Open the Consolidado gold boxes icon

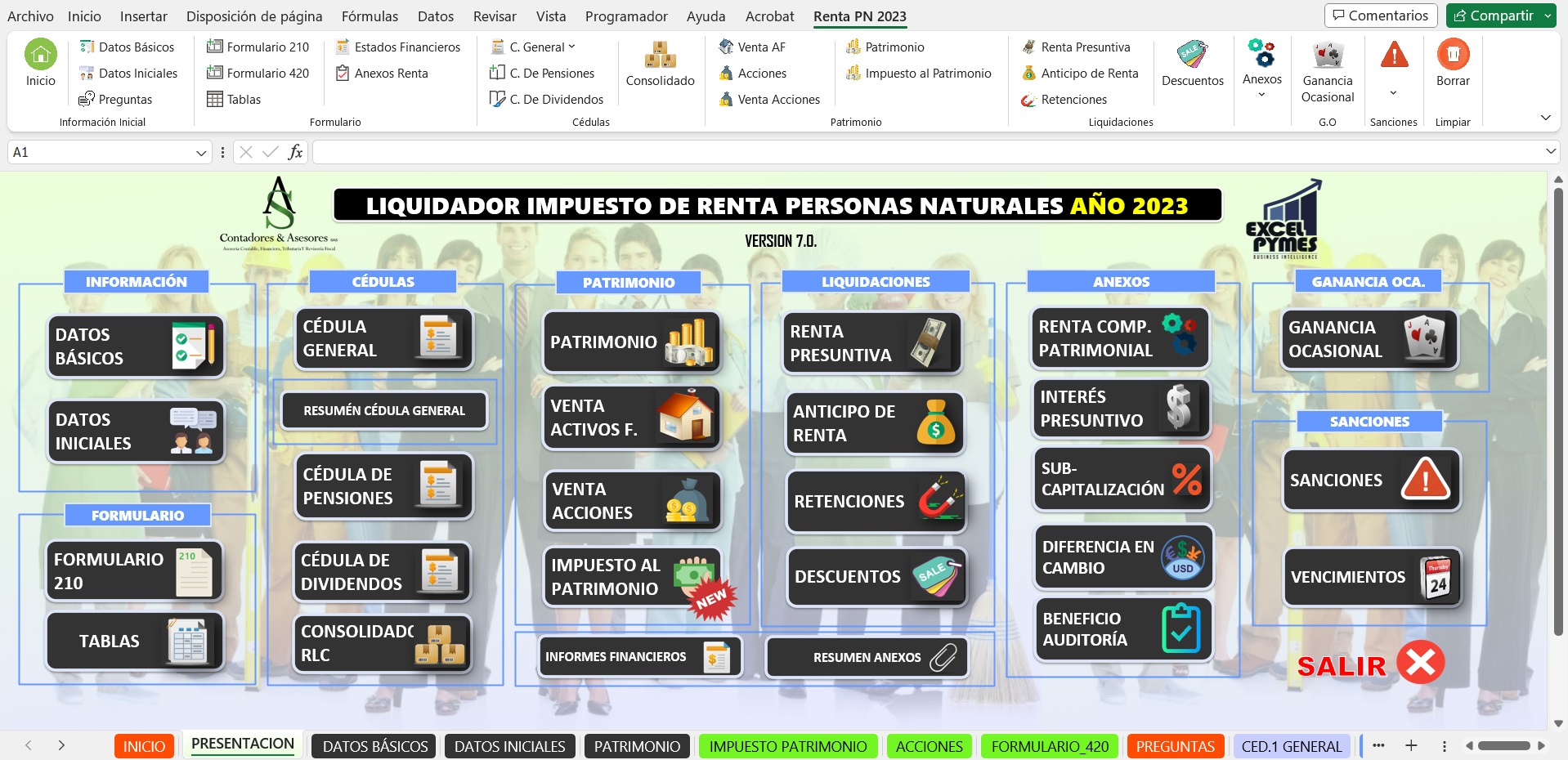point(660,56)
